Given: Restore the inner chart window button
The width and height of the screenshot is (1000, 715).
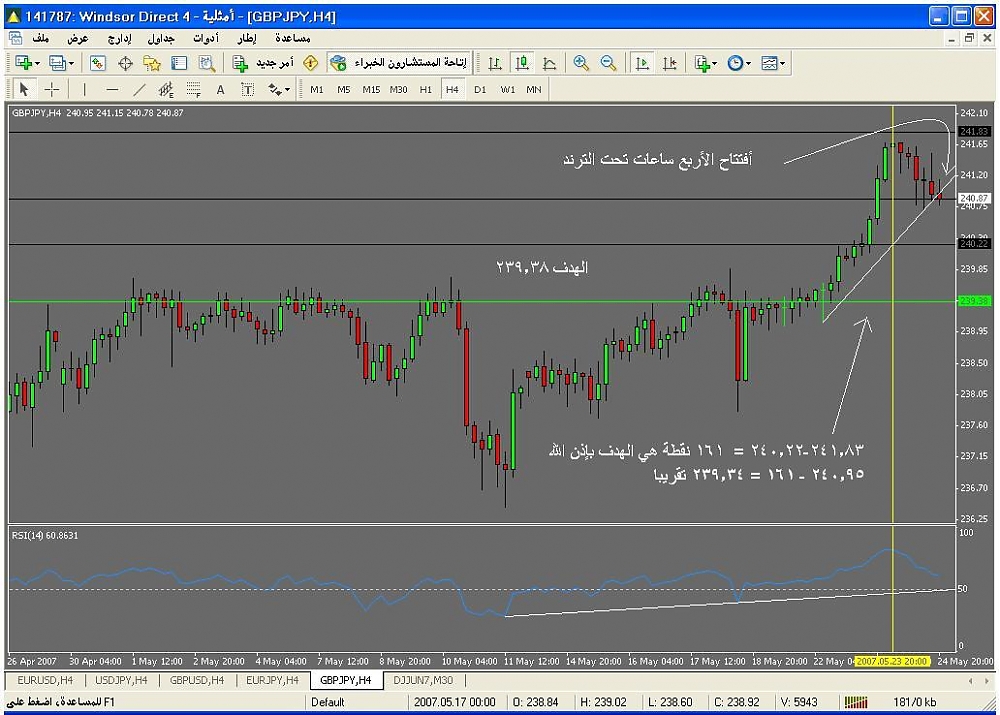Looking at the screenshot, I should coord(969,38).
